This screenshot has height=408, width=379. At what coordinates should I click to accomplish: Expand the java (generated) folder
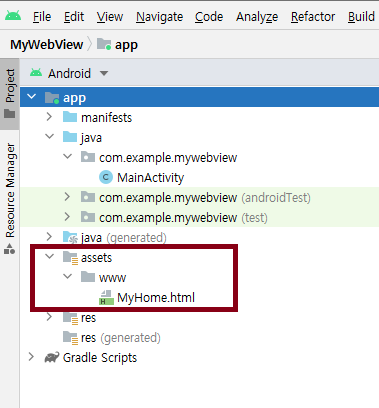[49, 237]
